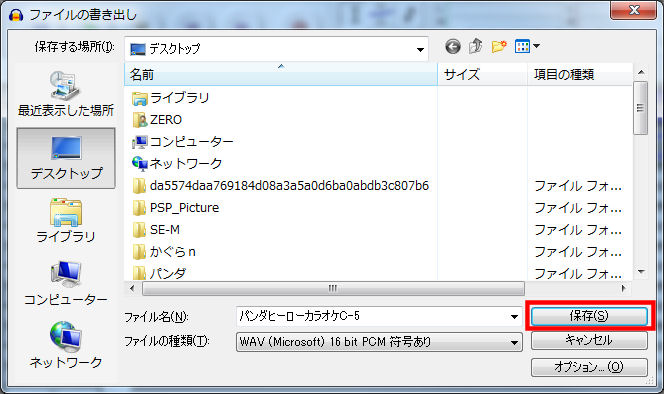Screen dimensions: 664x394
Task: Click the 保存(S) save button
Action: click(589, 316)
